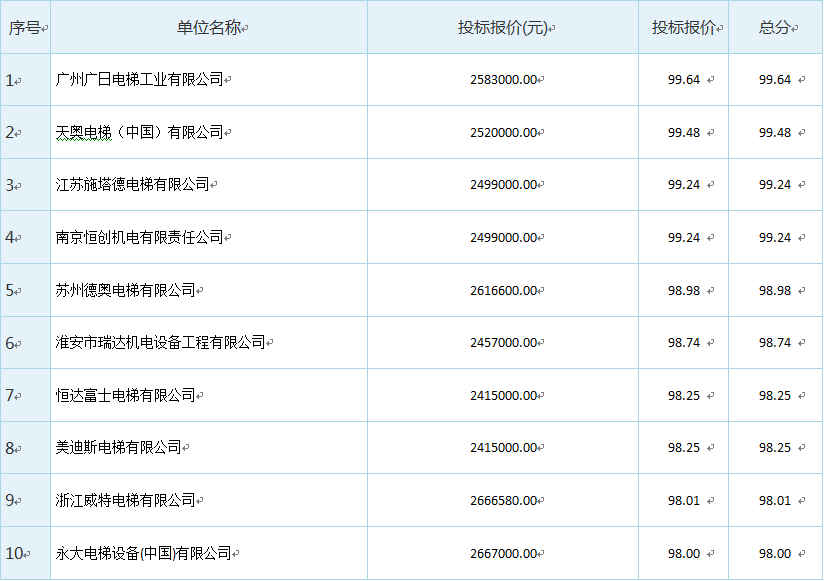Click the 总分 value 98.98
Image resolution: width=824 pixels, height=581 pixels.
click(x=775, y=290)
